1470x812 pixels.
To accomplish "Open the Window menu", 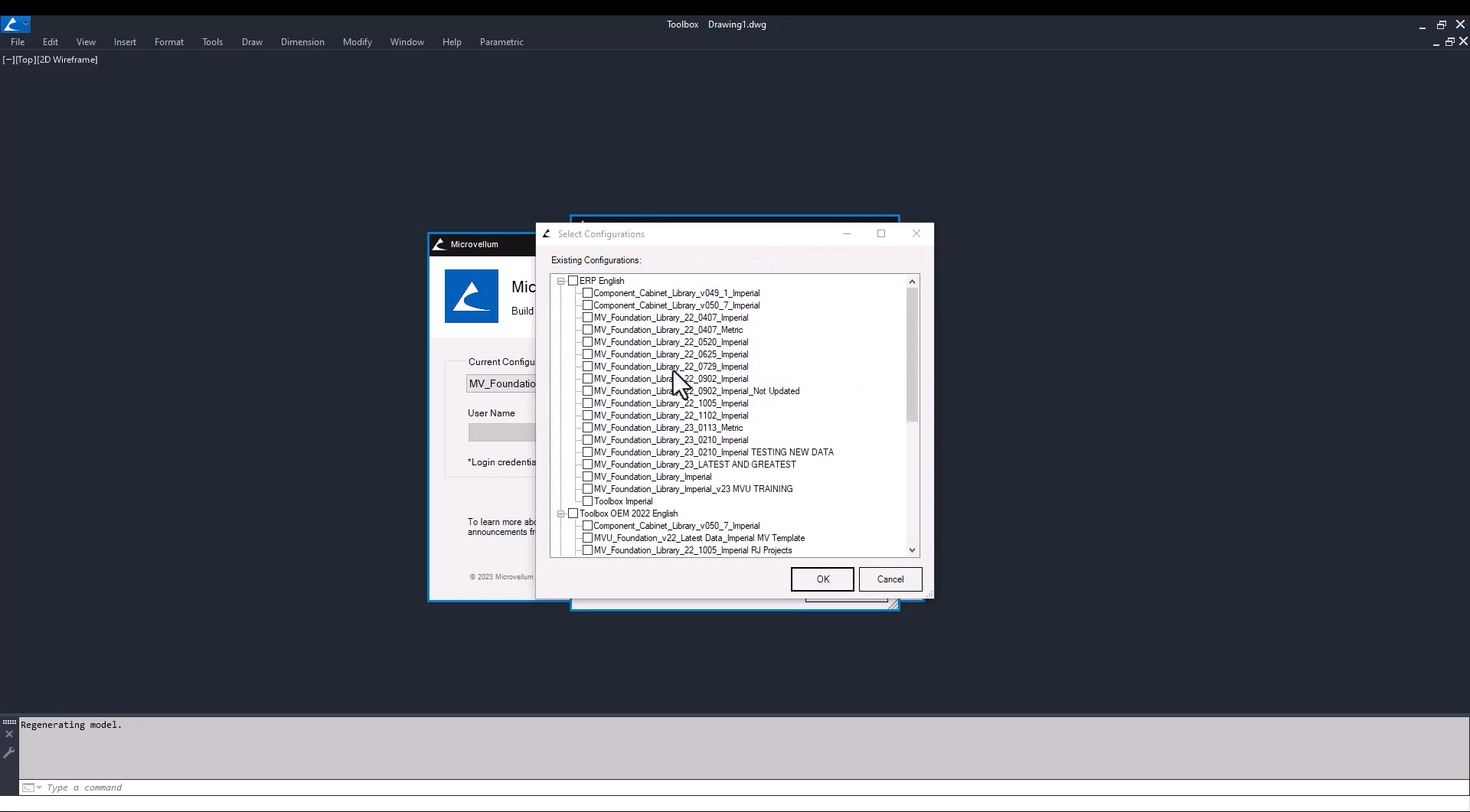I will pyautogui.click(x=407, y=42).
